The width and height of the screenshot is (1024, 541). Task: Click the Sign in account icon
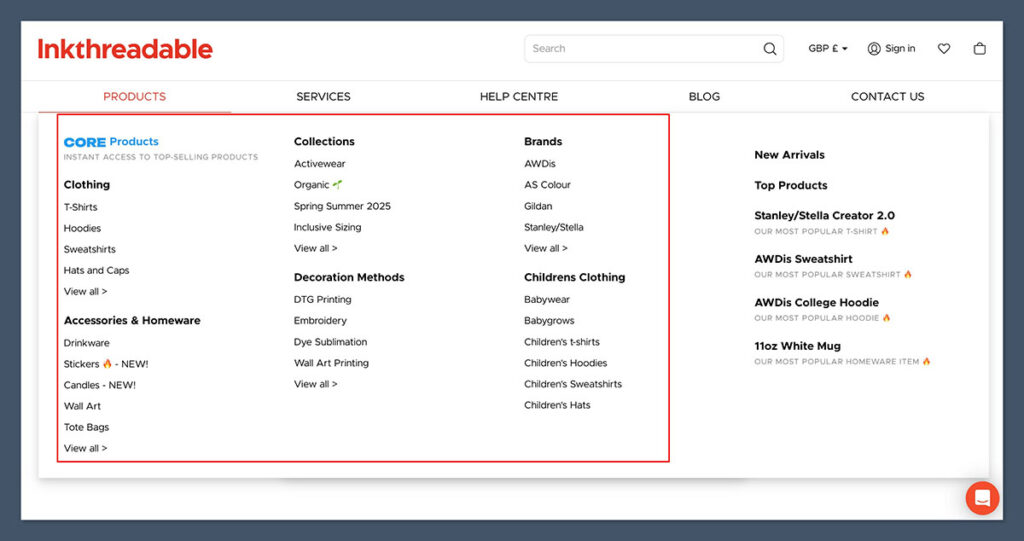tap(874, 48)
